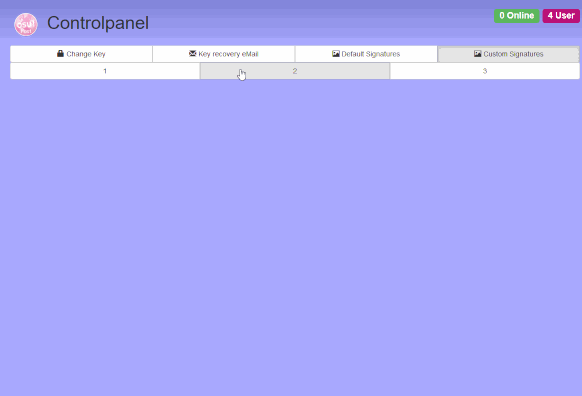Click the picture icon beside Default Signatures

point(336,54)
